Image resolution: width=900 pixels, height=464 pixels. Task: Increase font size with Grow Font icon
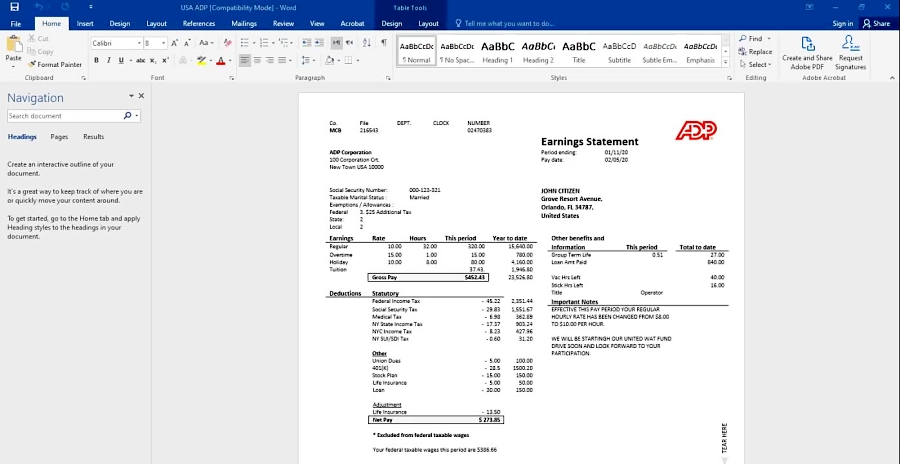[x=174, y=43]
